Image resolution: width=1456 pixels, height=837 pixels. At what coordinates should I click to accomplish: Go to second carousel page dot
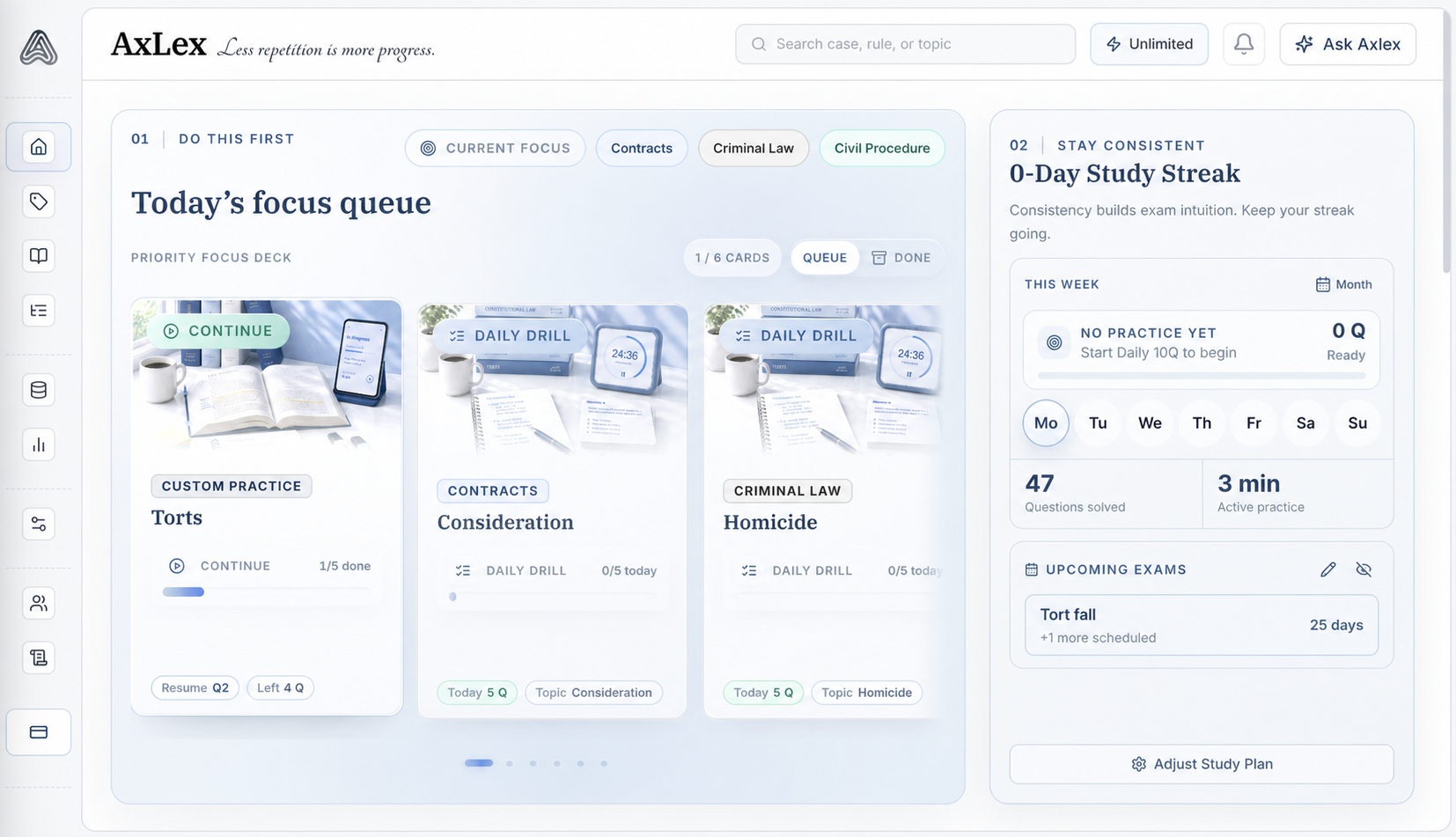click(510, 763)
